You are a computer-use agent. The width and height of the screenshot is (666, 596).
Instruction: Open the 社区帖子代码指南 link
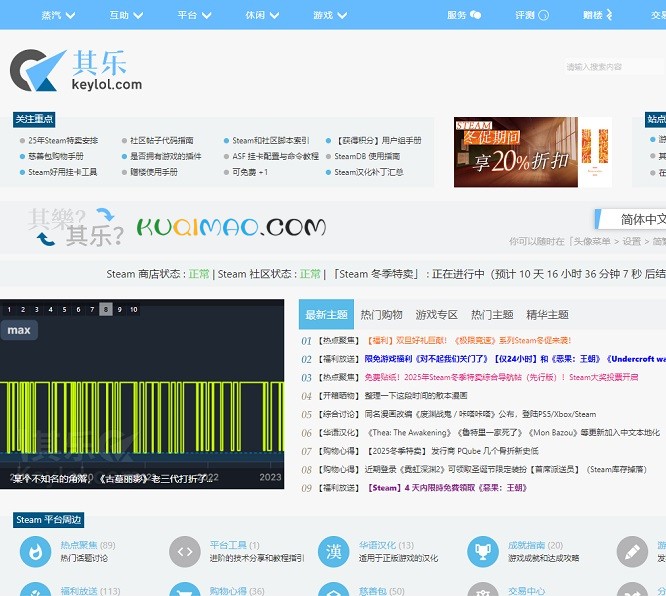[x=161, y=140]
